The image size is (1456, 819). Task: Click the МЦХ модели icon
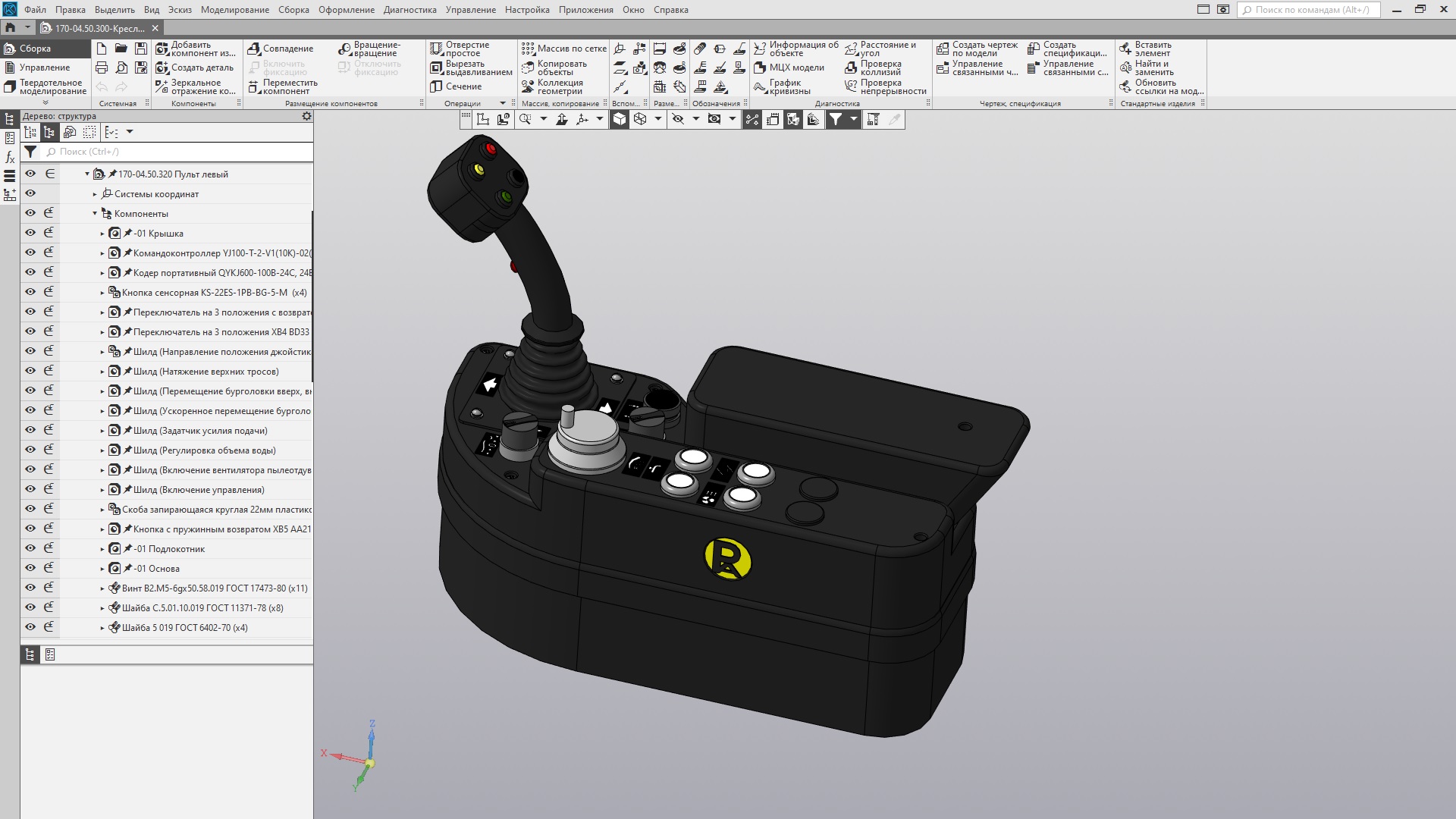[x=789, y=67]
